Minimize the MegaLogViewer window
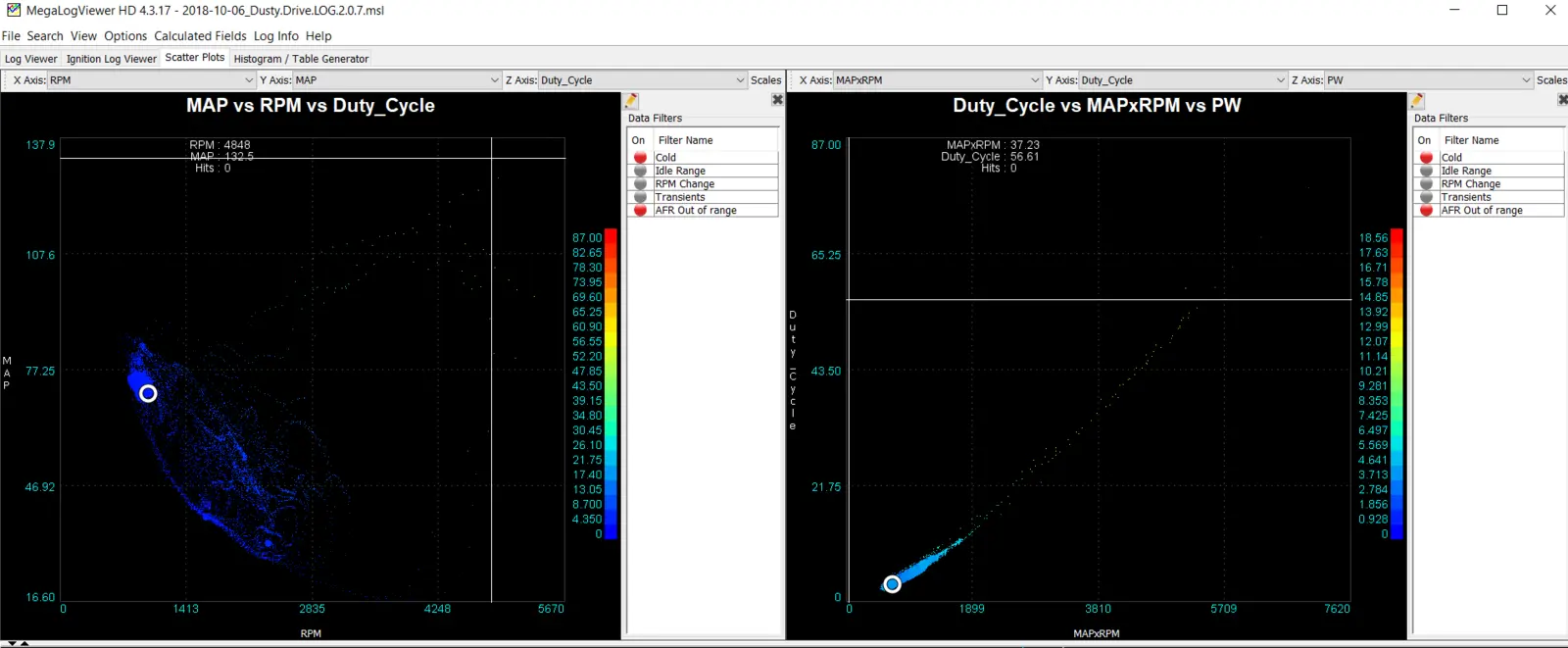Viewport: 1568px width, 648px height. coord(1455,11)
